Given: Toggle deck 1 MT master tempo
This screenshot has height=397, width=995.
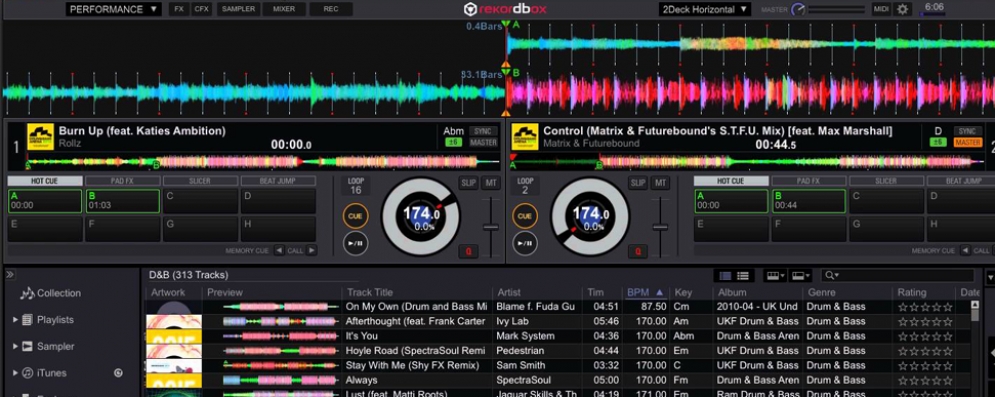Looking at the screenshot, I should pos(490,183).
